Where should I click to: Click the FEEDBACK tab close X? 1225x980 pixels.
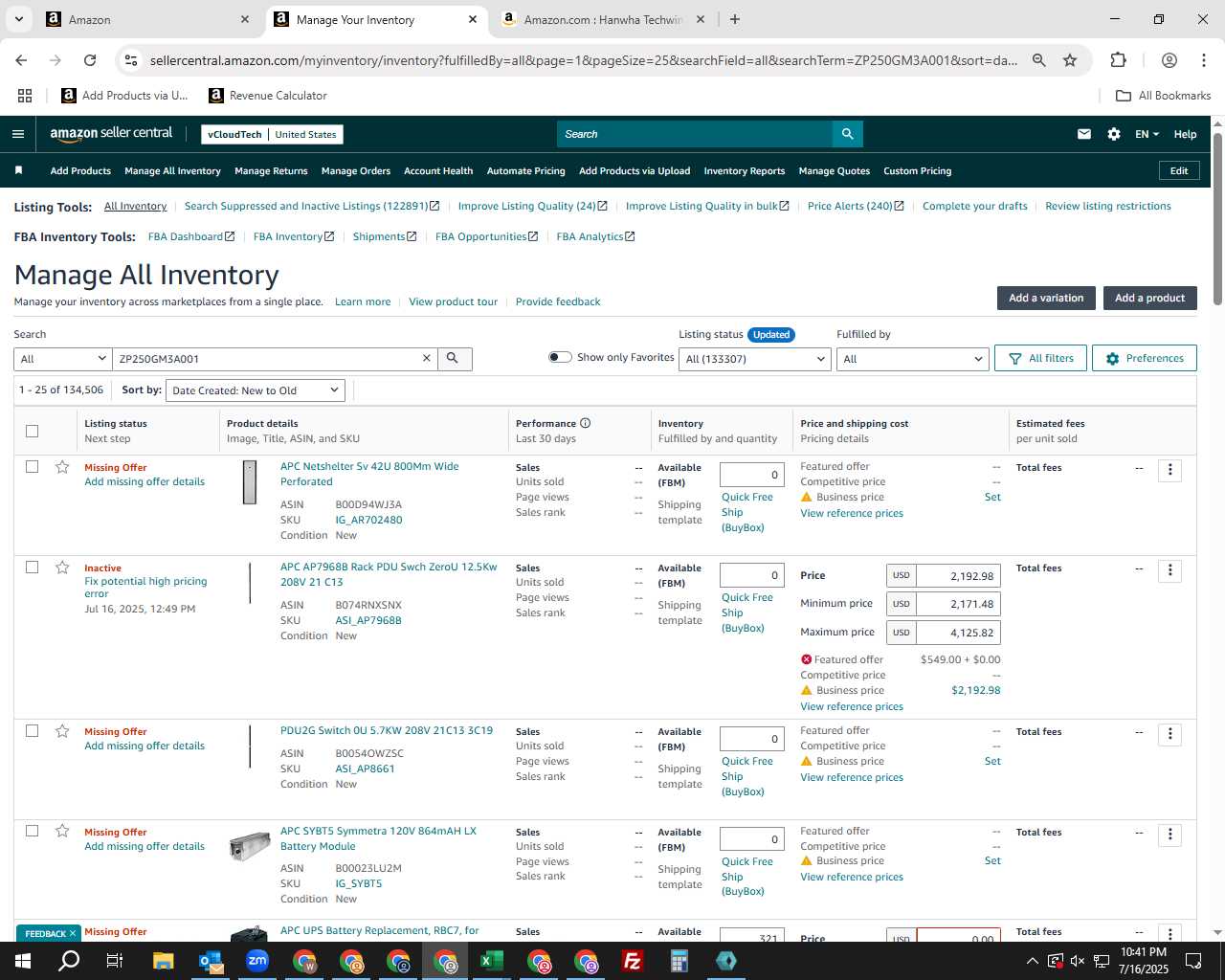pos(72,933)
